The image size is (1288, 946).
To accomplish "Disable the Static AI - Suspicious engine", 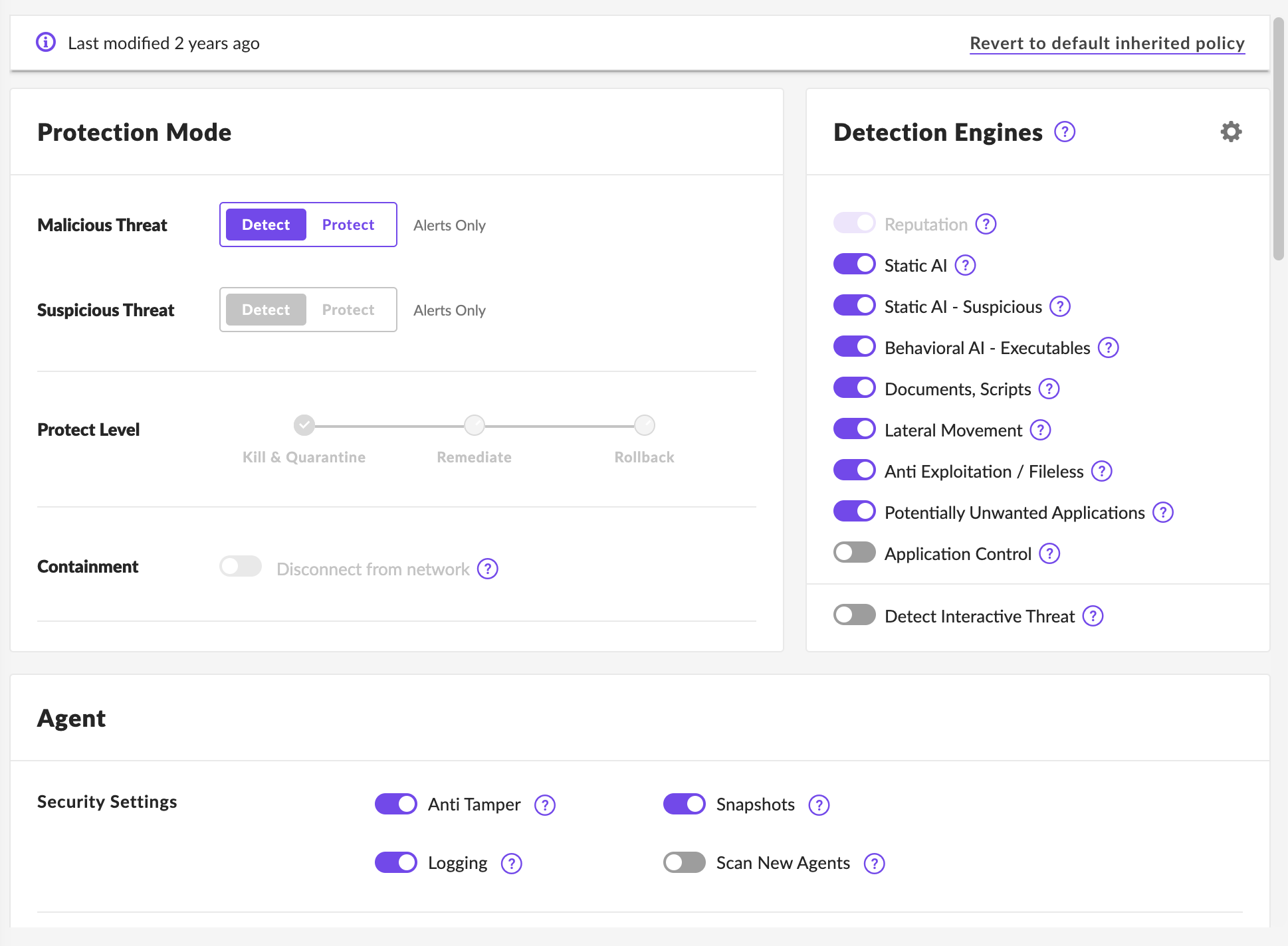I will tap(855, 306).
